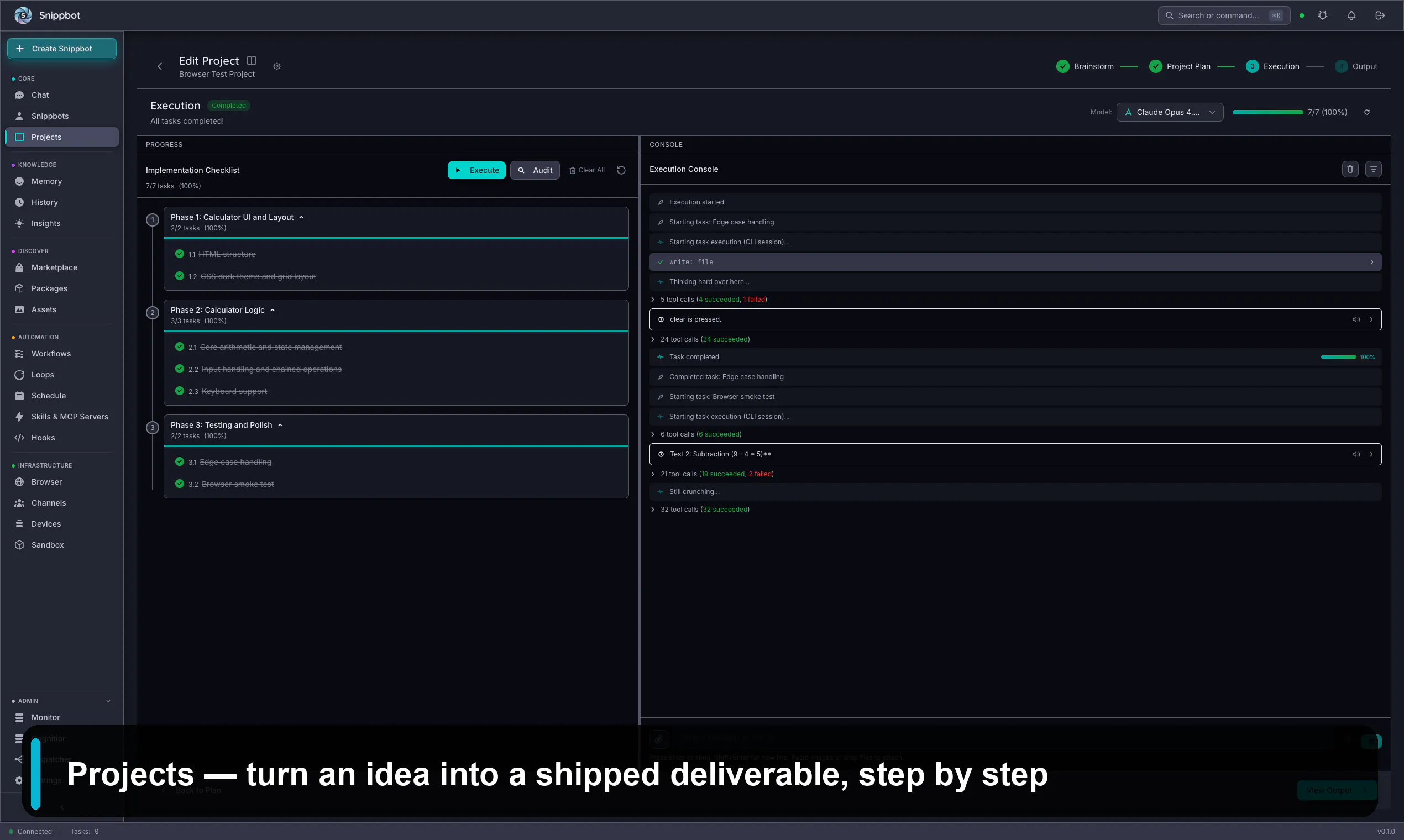This screenshot has width=1404, height=840.
Task: Click the Workflows icon
Action: pyautogui.click(x=19, y=353)
